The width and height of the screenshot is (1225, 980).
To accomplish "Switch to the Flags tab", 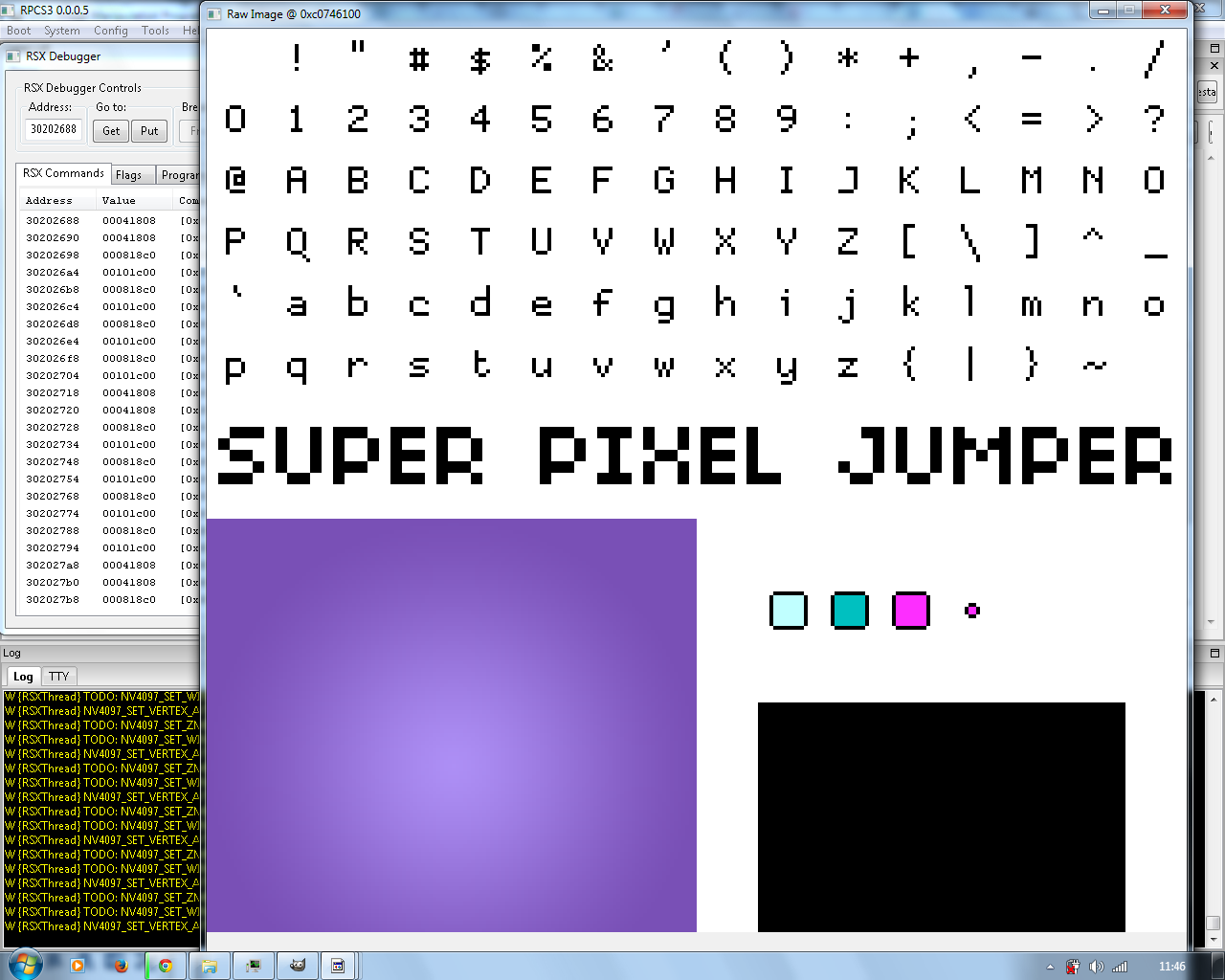I will point(129,175).
